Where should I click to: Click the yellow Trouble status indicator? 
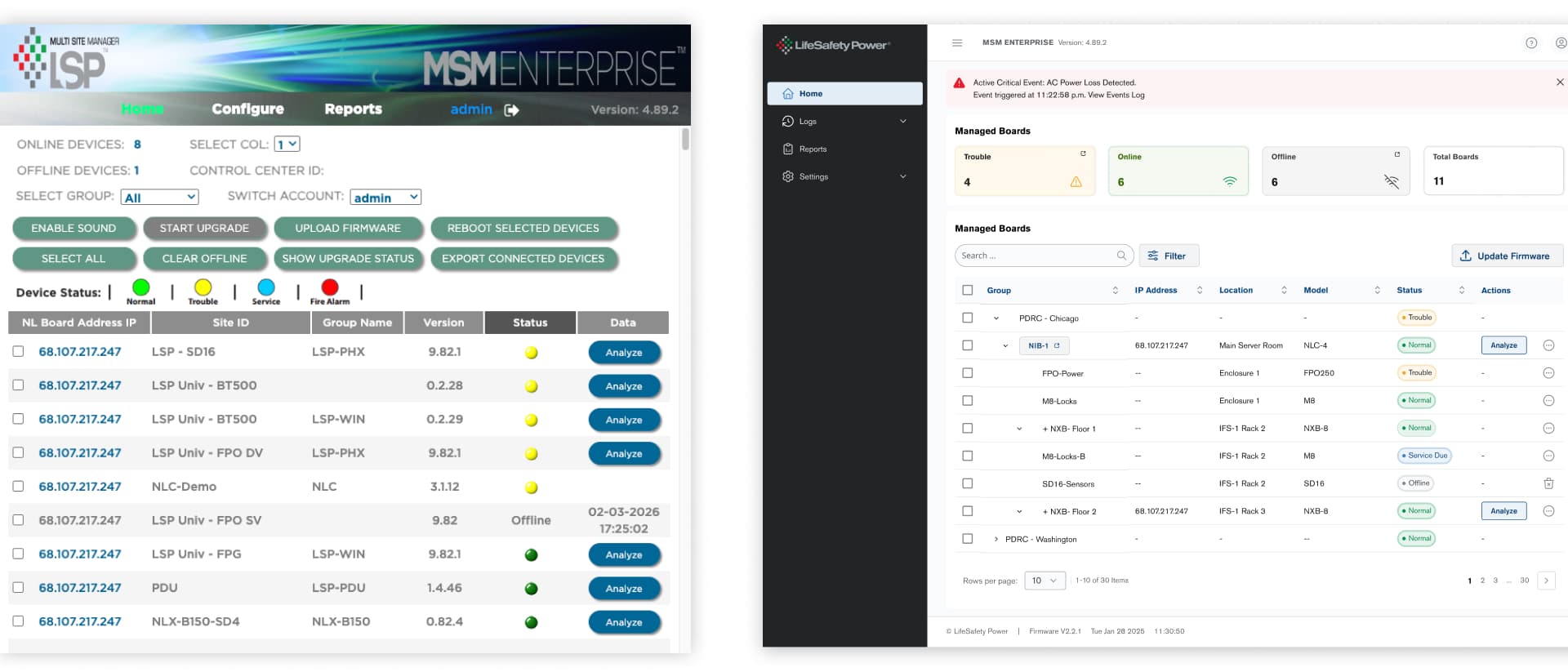[x=203, y=287]
